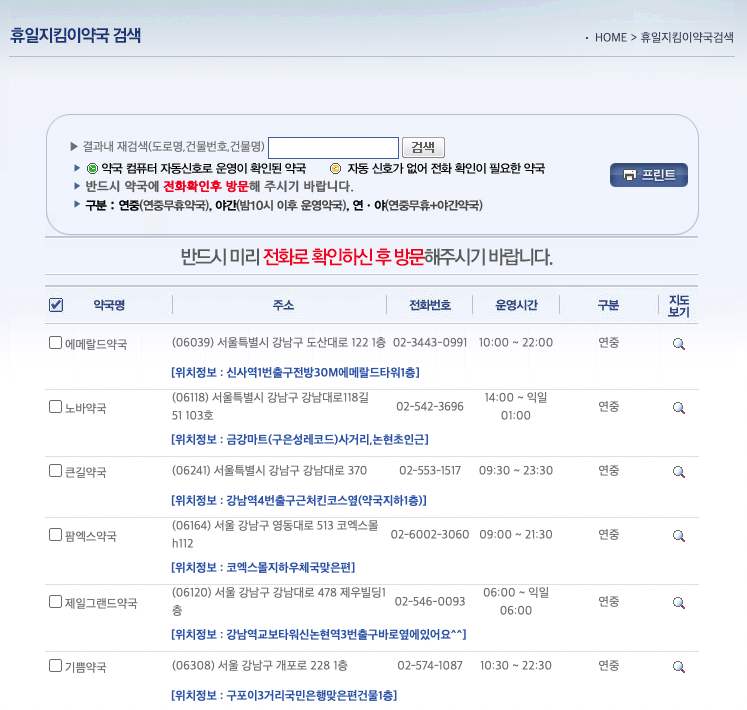Screen dimensions: 747x710
Task: Check the 팜엑스약국 checkbox
Action: (x=55, y=535)
